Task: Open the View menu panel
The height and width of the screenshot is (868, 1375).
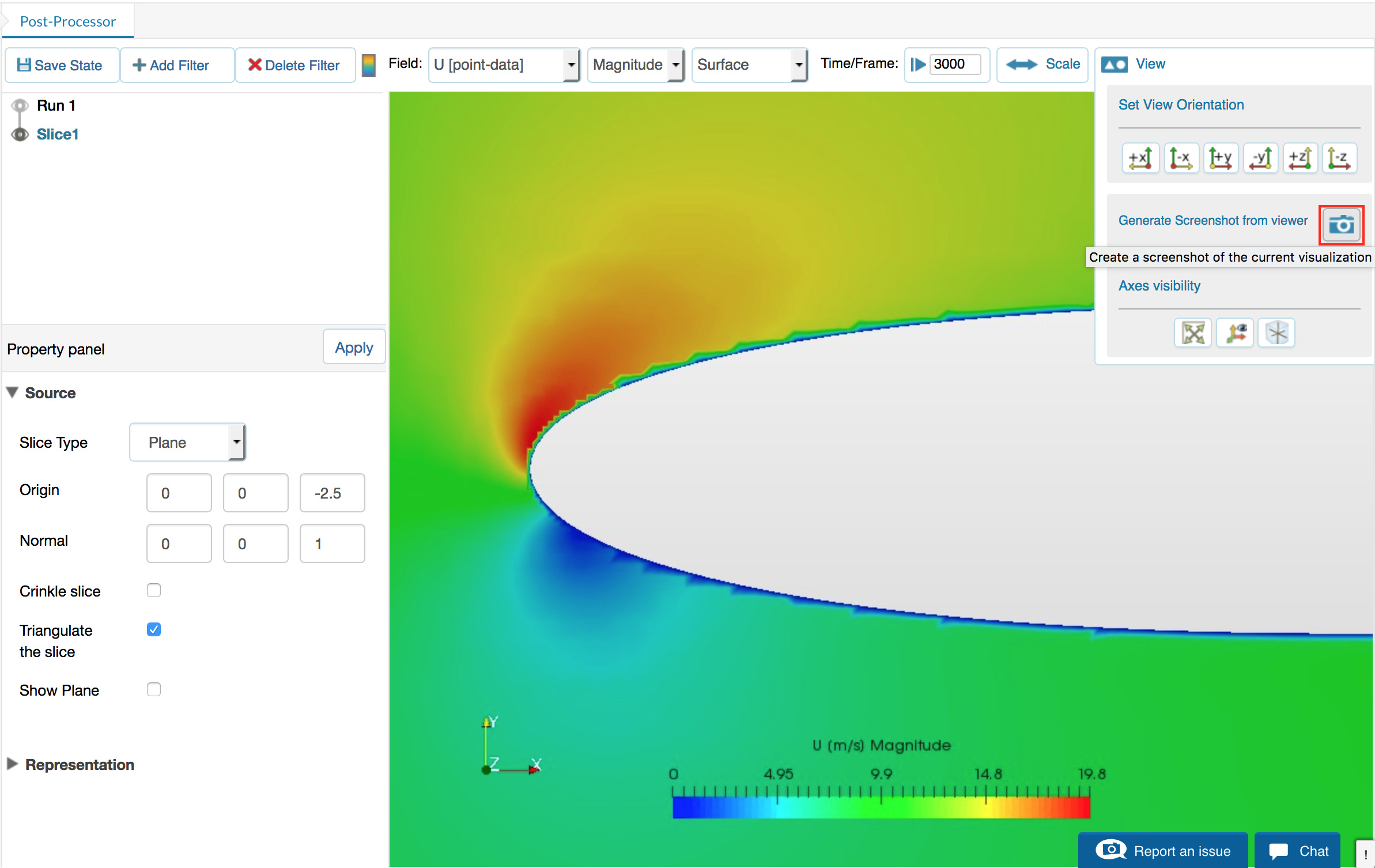Action: [x=1134, y=64]
